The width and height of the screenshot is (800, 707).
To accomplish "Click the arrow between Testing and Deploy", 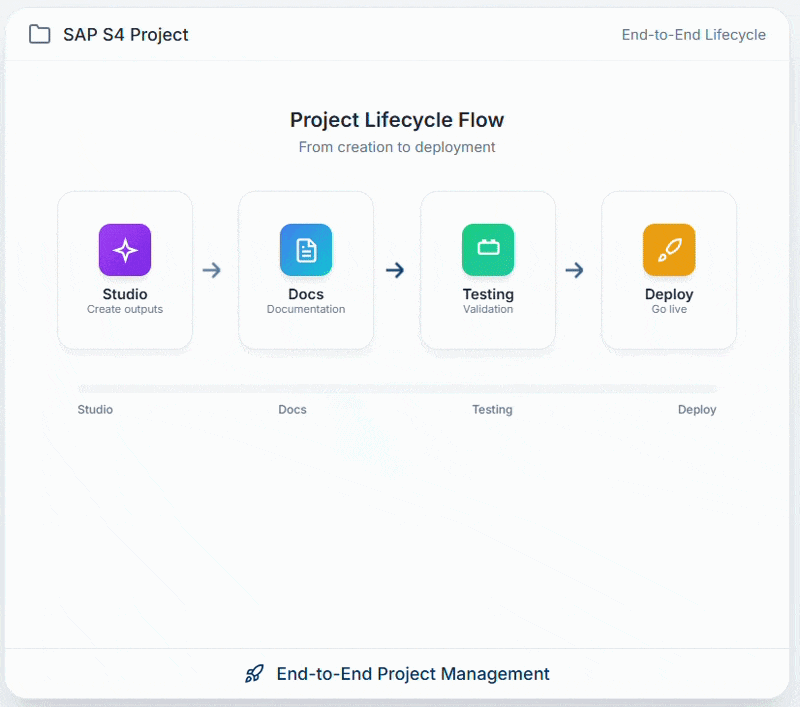I will 575,270.
